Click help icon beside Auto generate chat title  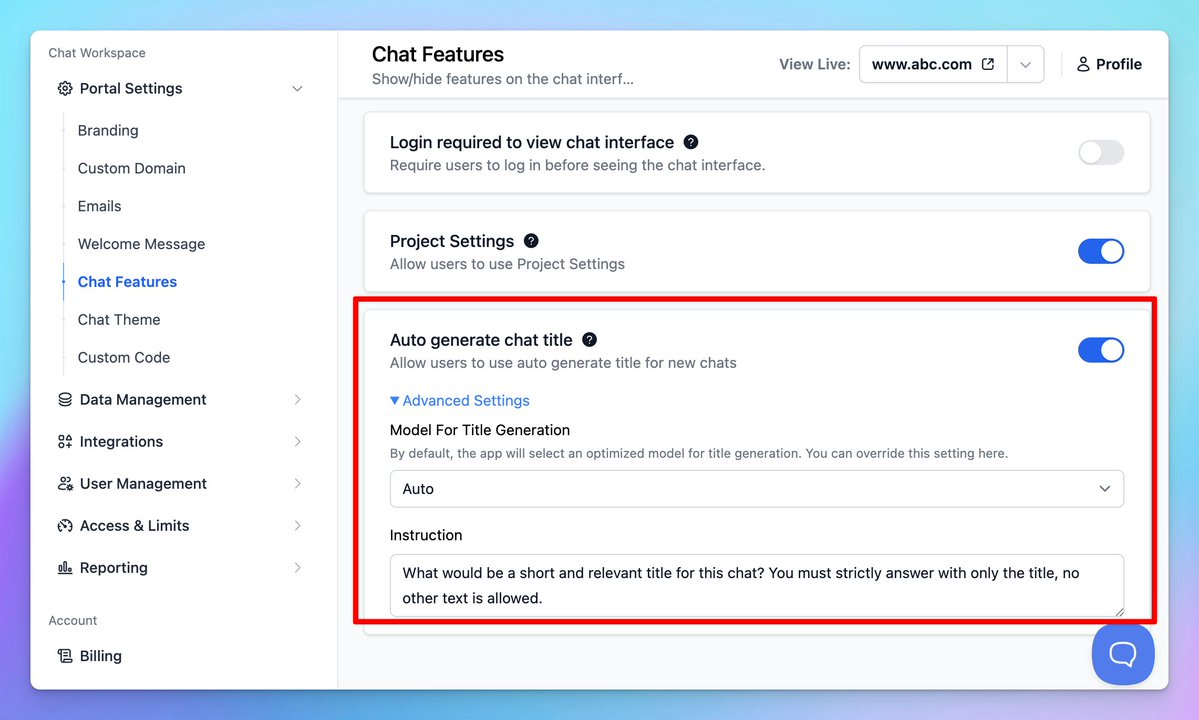[x=590, y=340]
